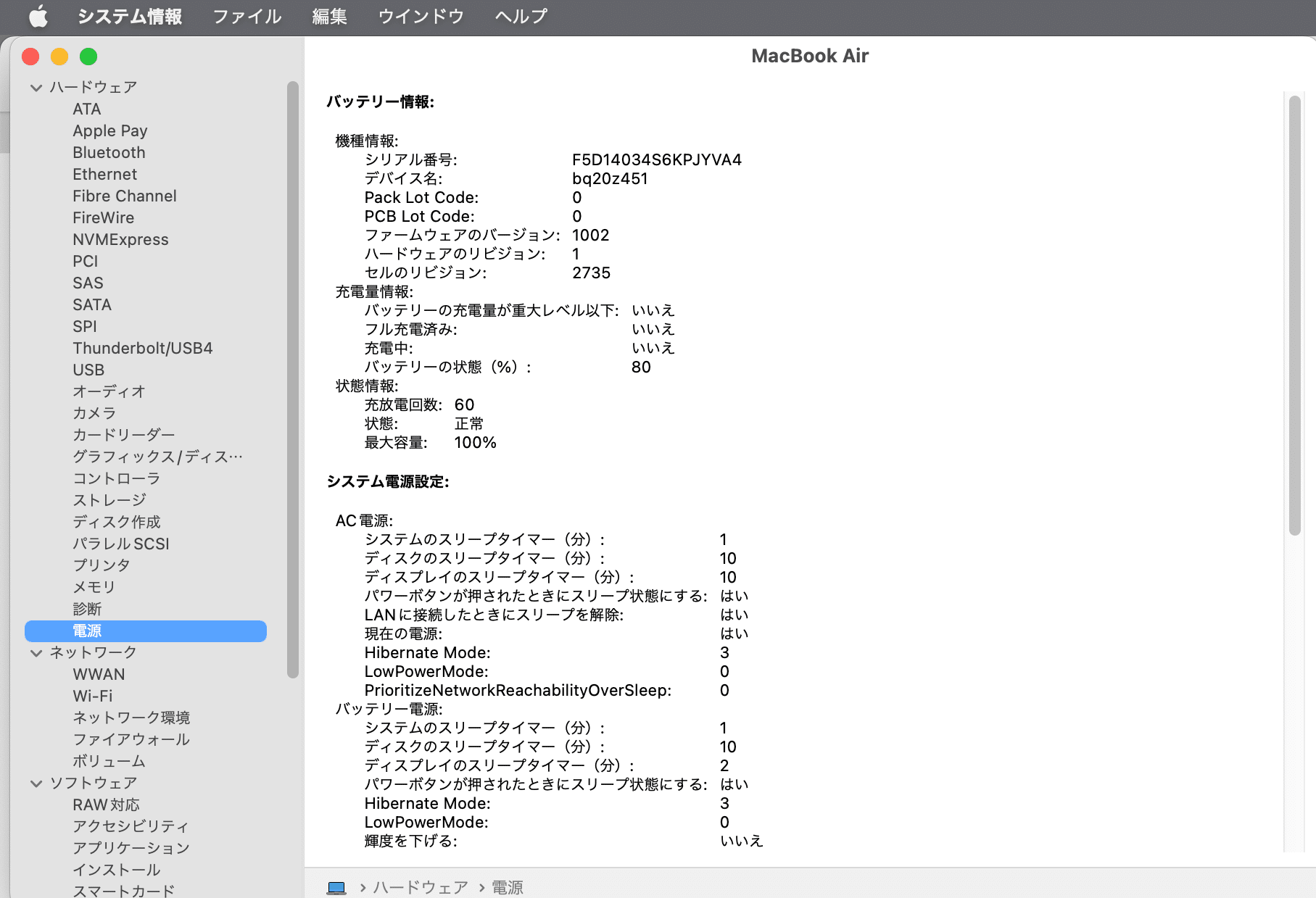Click the 状態 value 正常

pyautogui.click(x=469, y=423)
